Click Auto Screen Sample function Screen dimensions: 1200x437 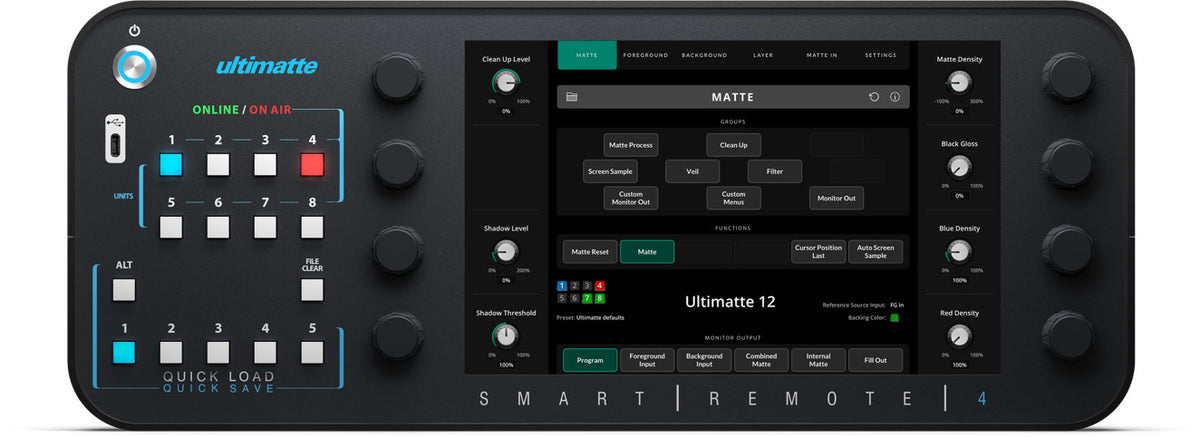[x=876, y=252]
